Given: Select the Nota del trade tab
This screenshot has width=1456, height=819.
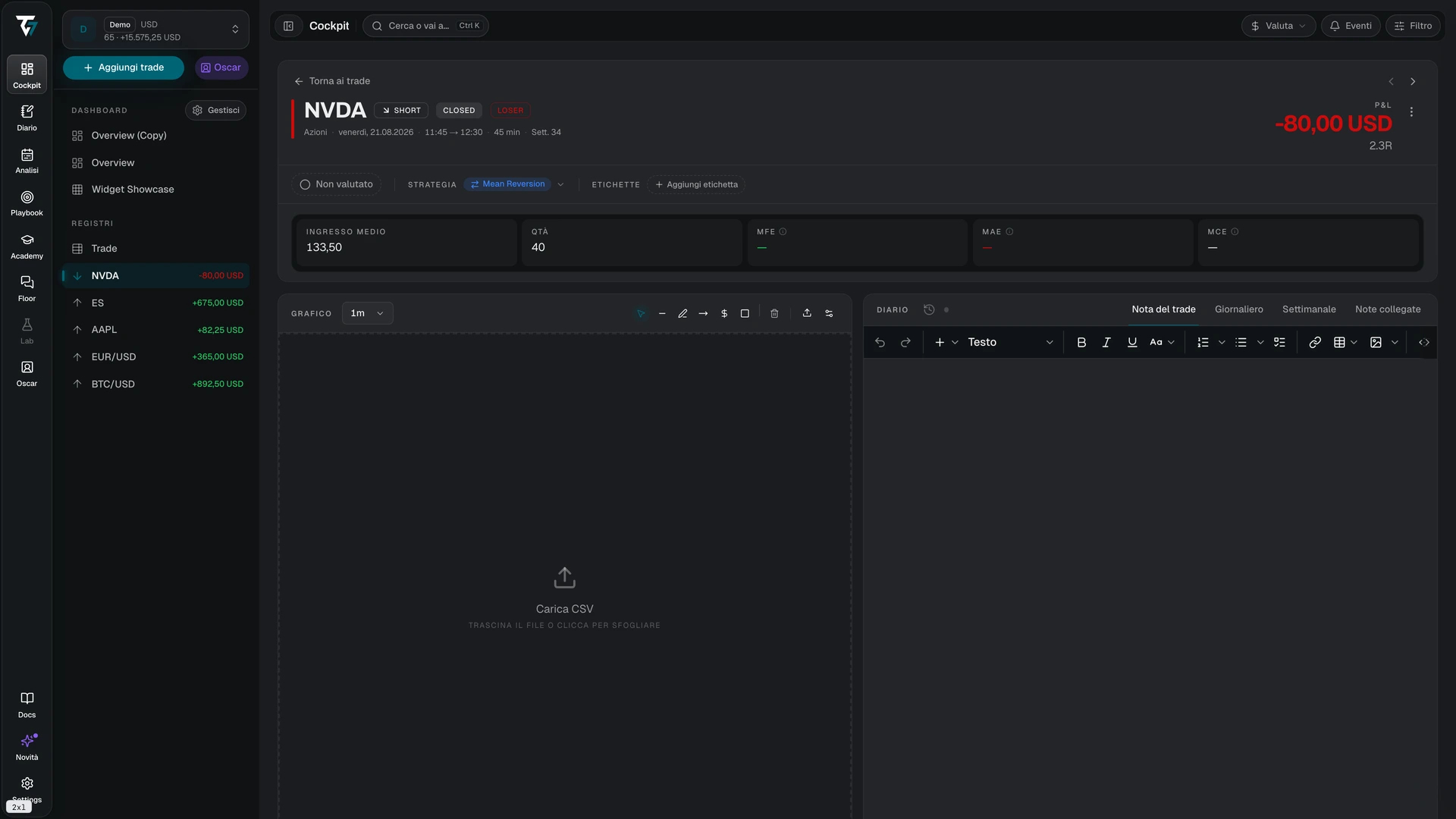Looking at the screenshot, I should pos(1163,309).
